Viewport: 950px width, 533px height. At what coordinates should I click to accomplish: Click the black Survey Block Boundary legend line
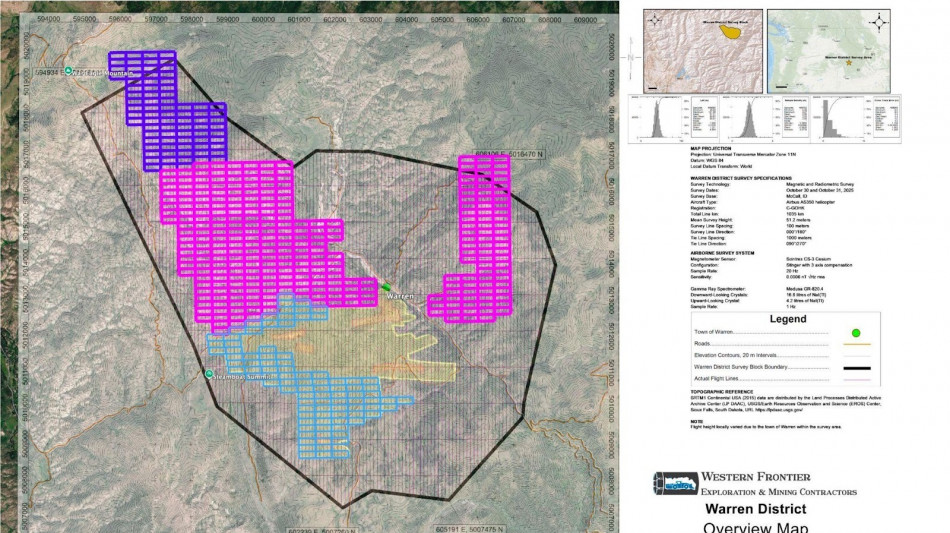click(x=855, y=369)
